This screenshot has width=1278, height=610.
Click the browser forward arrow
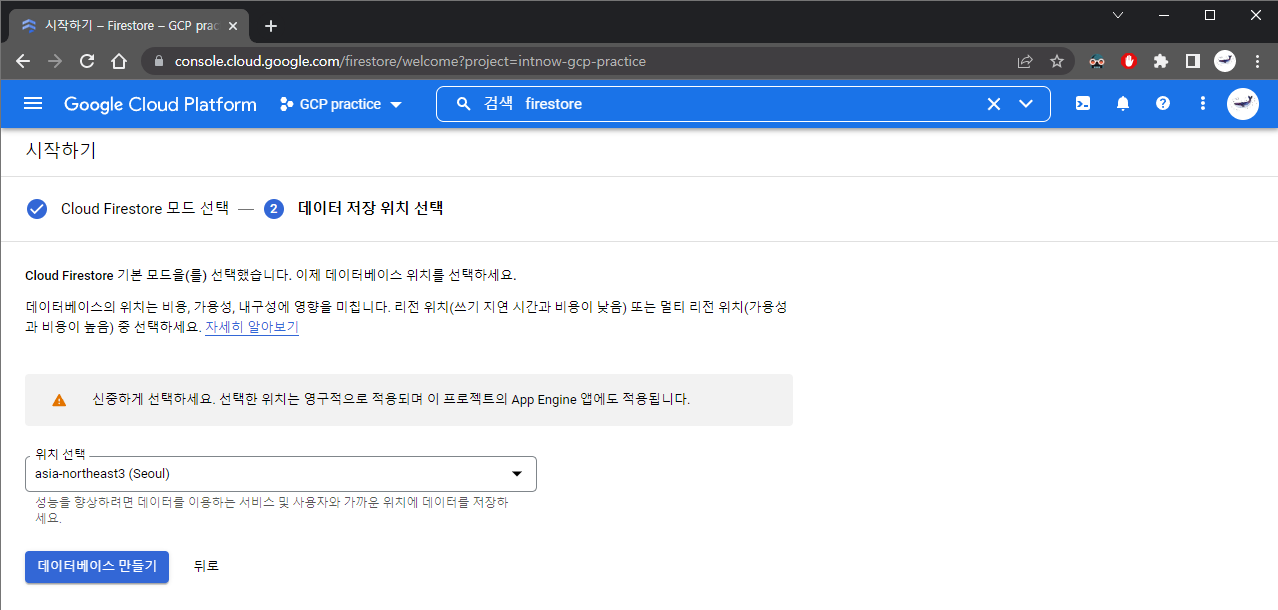(x=55, y=61)
